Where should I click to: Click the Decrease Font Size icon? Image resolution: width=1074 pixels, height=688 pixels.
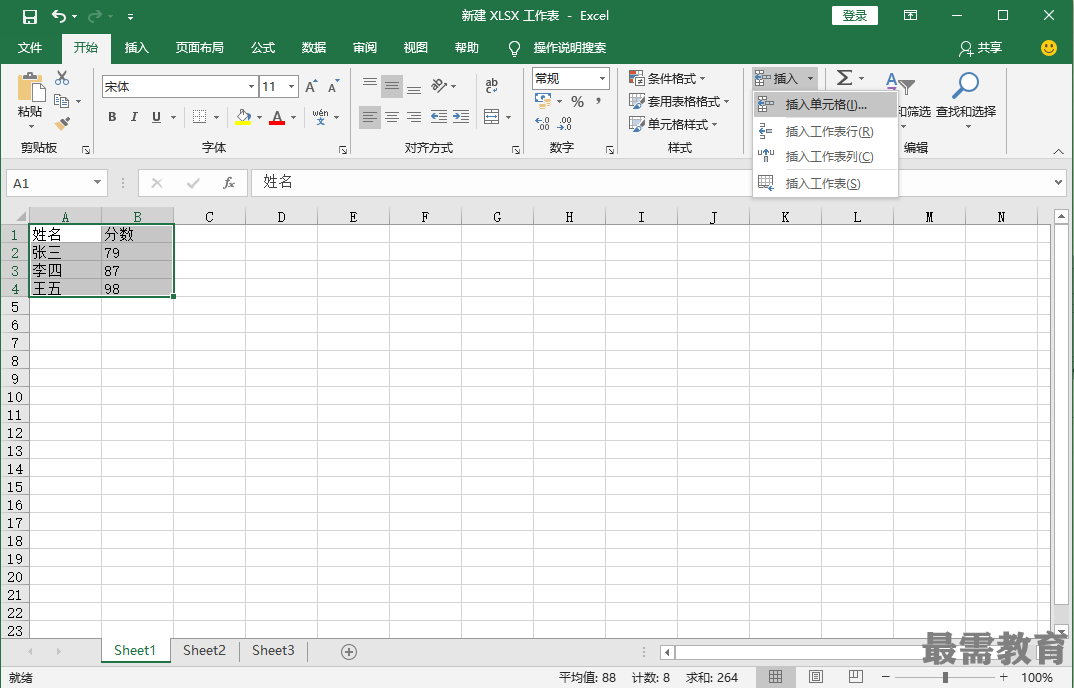pyautogui.click(x=334, y=86)
